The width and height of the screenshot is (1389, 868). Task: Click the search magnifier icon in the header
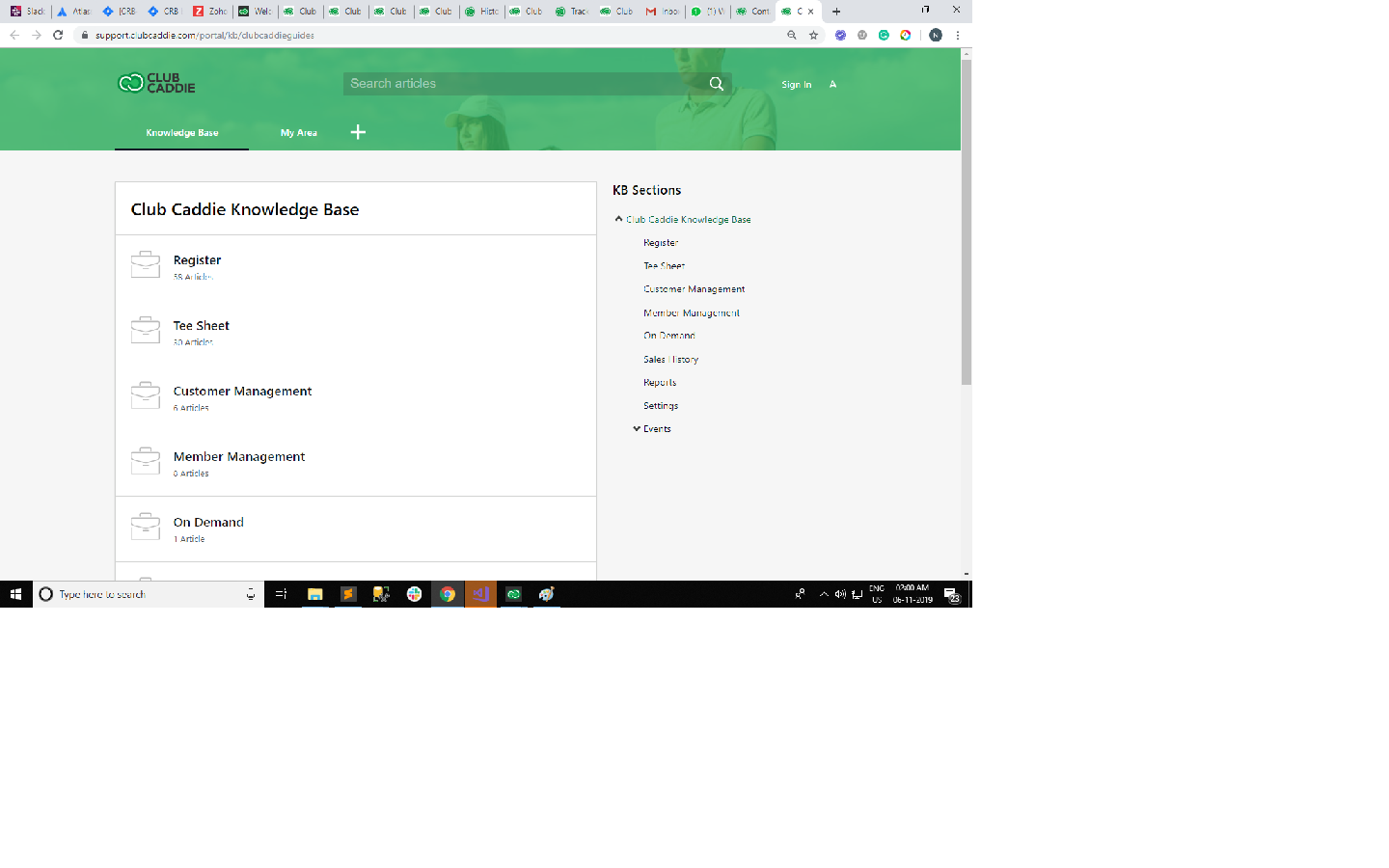click(x=717, y=84)
